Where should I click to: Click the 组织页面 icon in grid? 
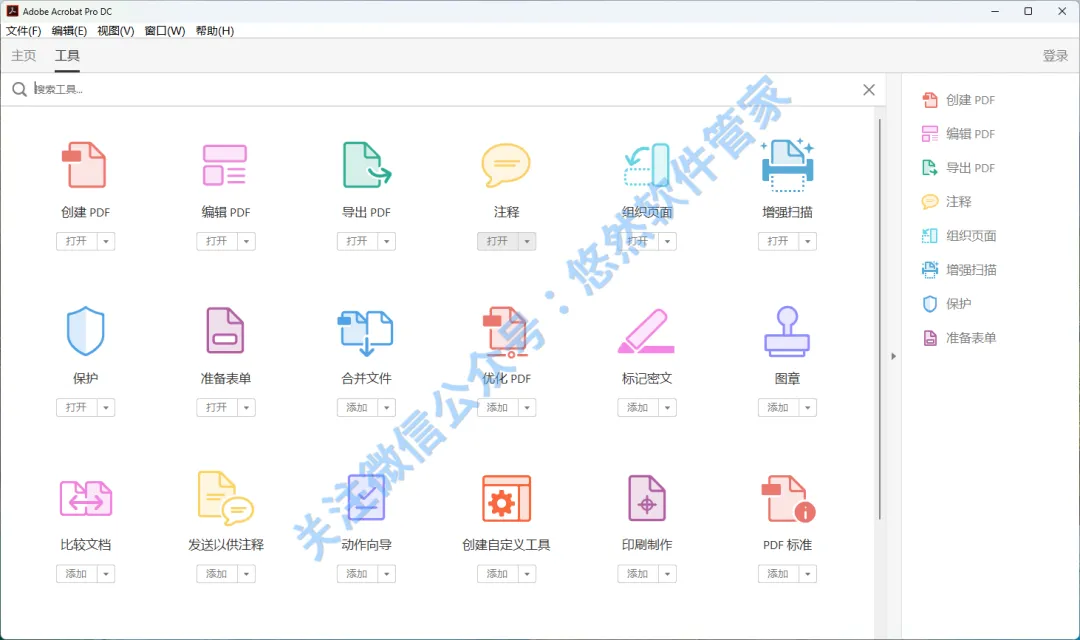click(x=647, y=165)
